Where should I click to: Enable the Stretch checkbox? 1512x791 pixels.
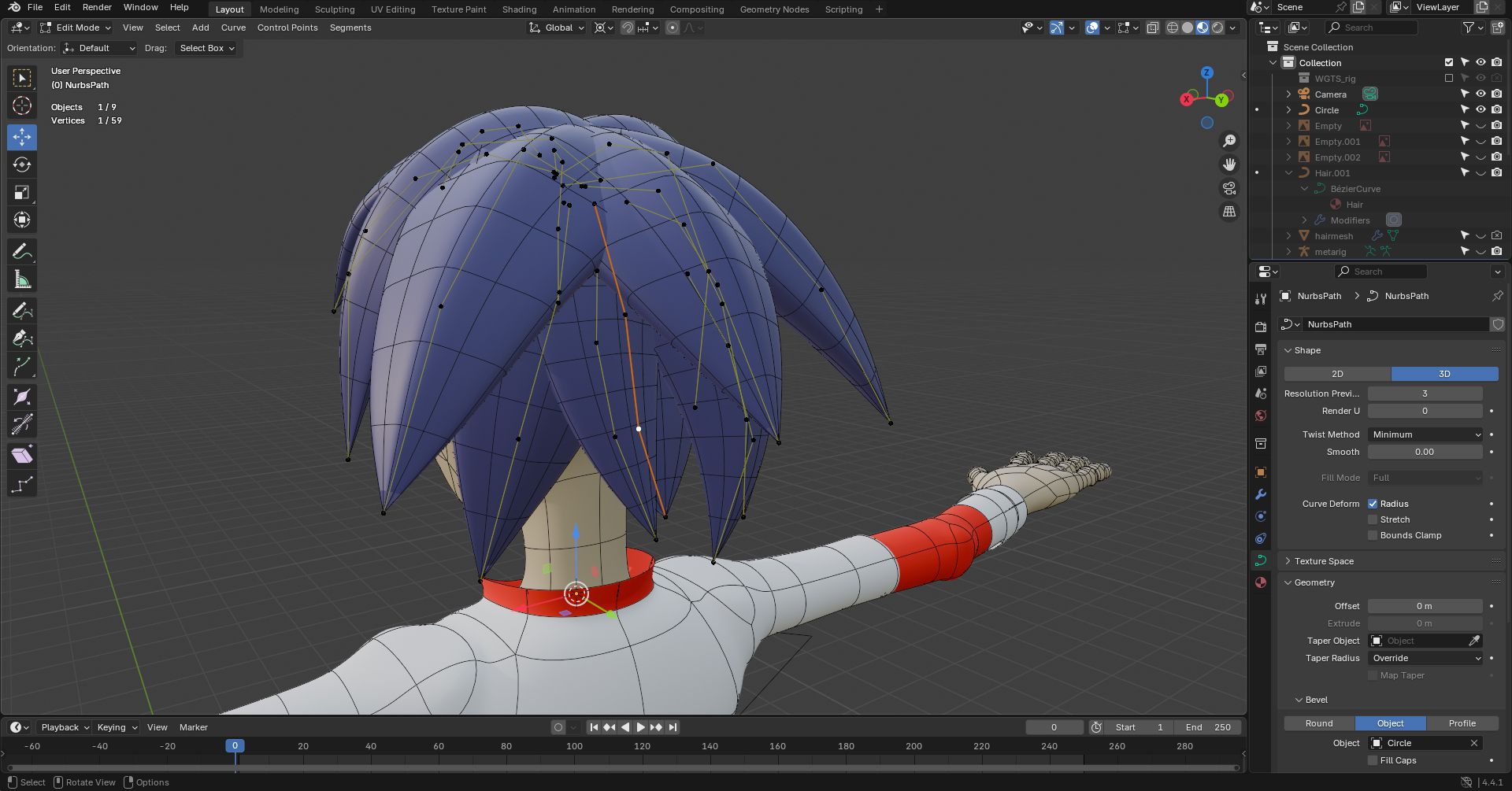pyautogui.click(x=1373, y=519)
